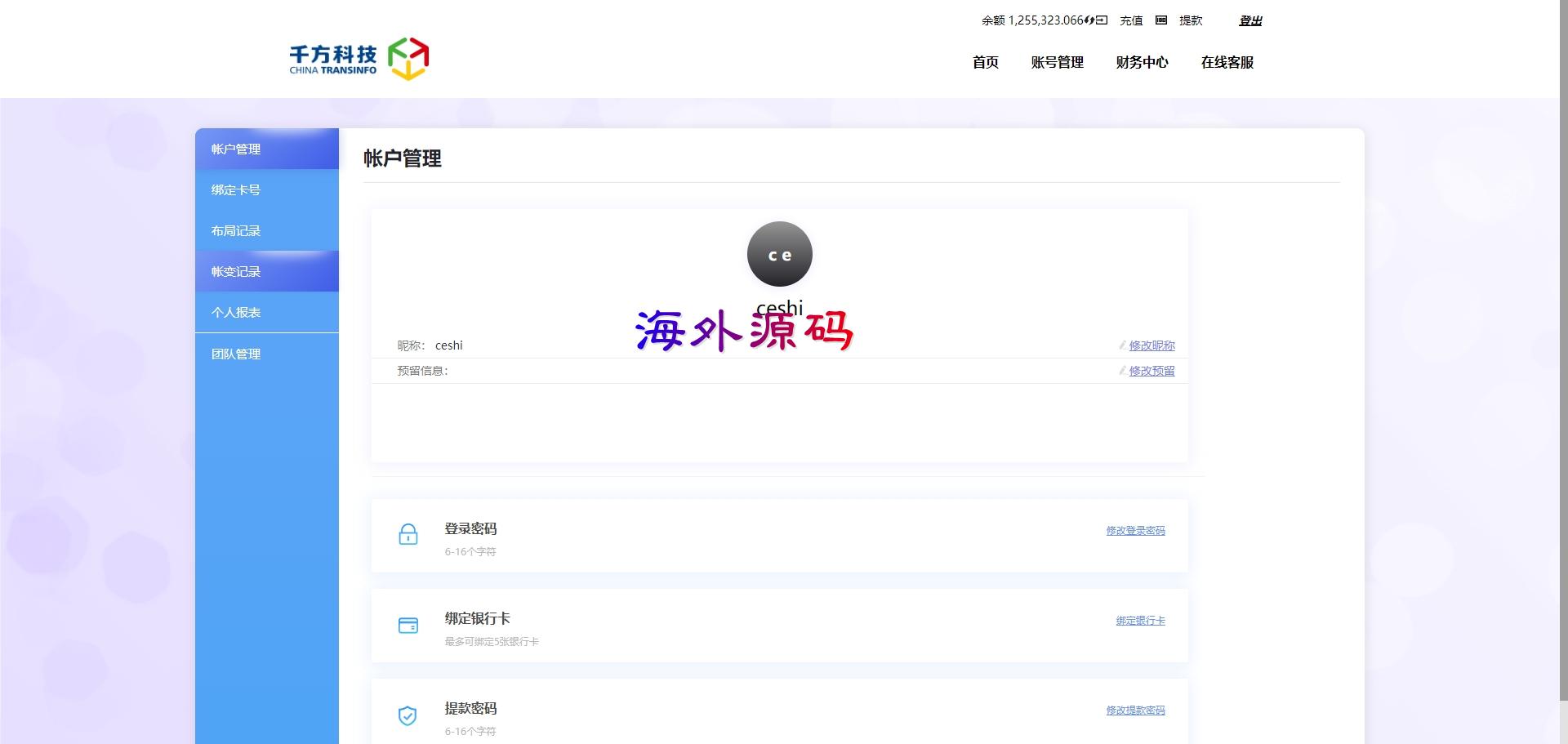Open 在线客服 in top navigation

coord(1227,62)
